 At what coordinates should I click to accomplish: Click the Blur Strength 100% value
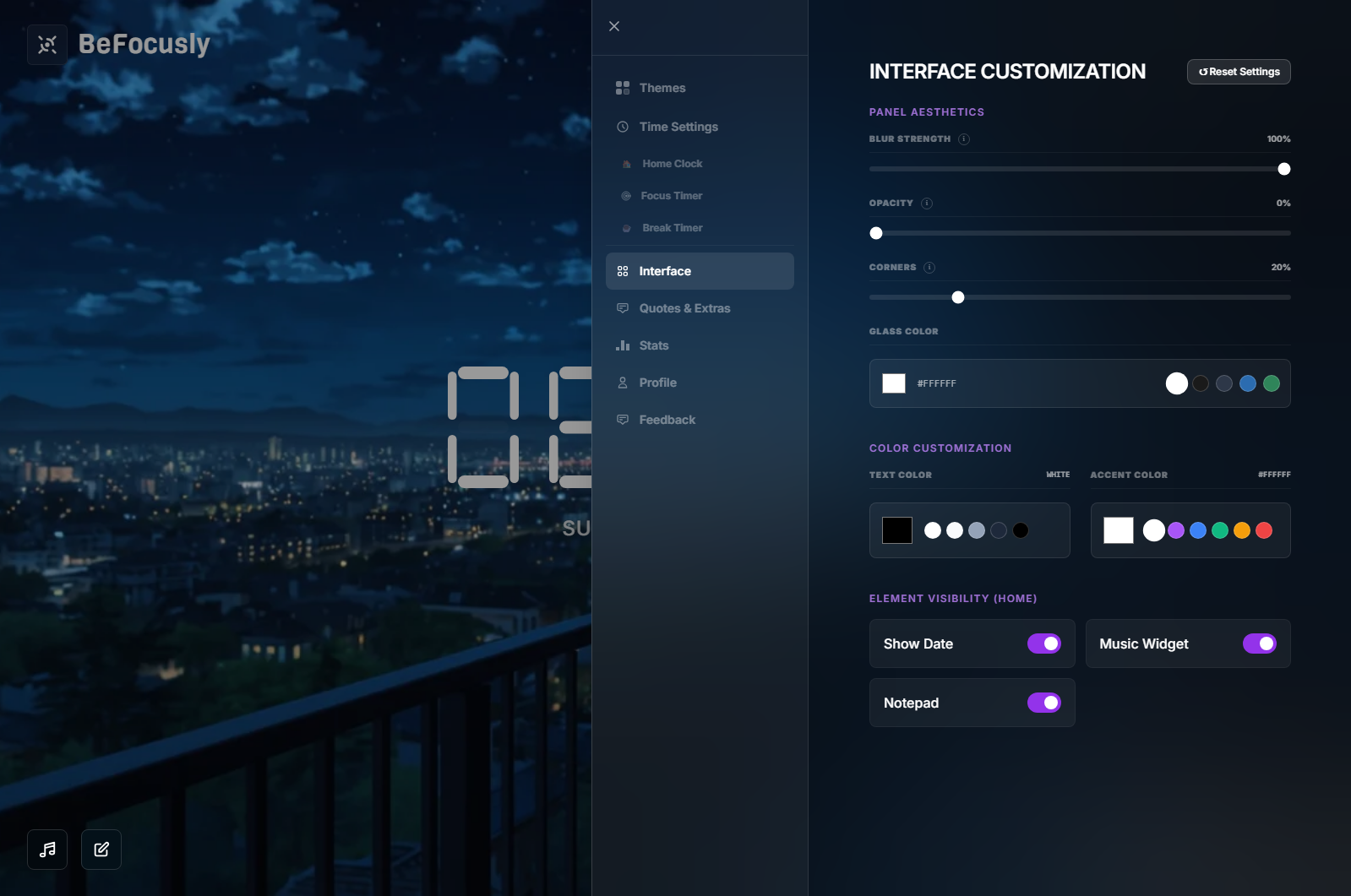(x=1279, y=138)
